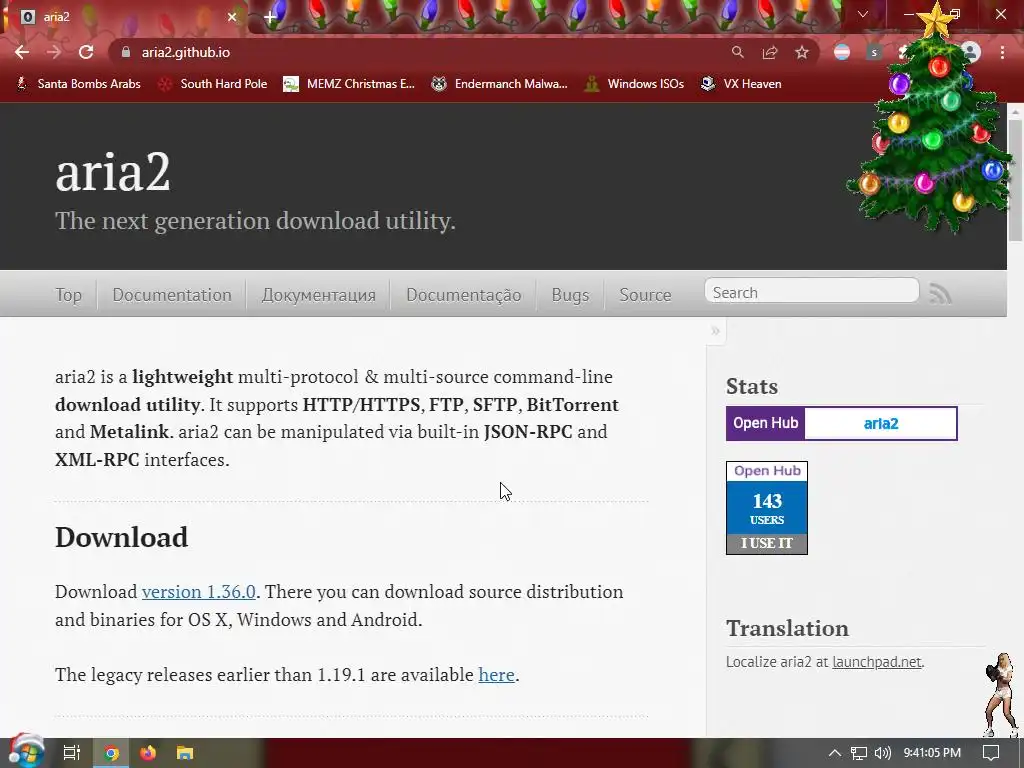Screen dimensions: 1024x768
Task: Click the address bar URL aria2.github.io
Action: pos(185,52)
